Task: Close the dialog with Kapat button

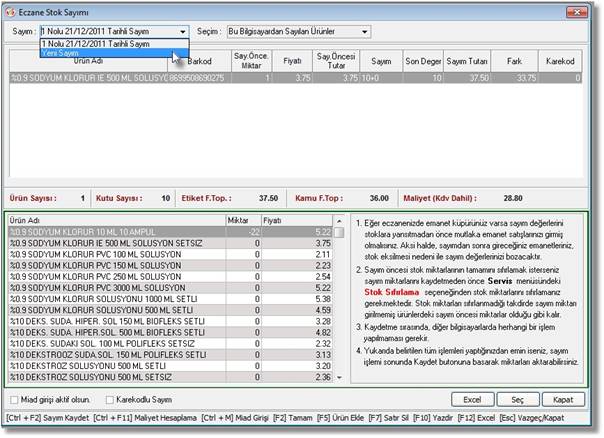Action: pyautogui.click(x=564, y=400)
